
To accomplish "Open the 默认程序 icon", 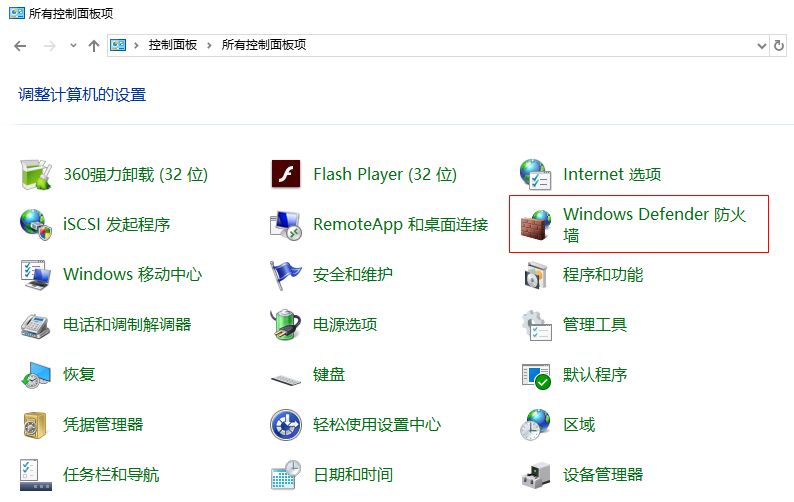I will pyautogui.click(x=536, y=375).
